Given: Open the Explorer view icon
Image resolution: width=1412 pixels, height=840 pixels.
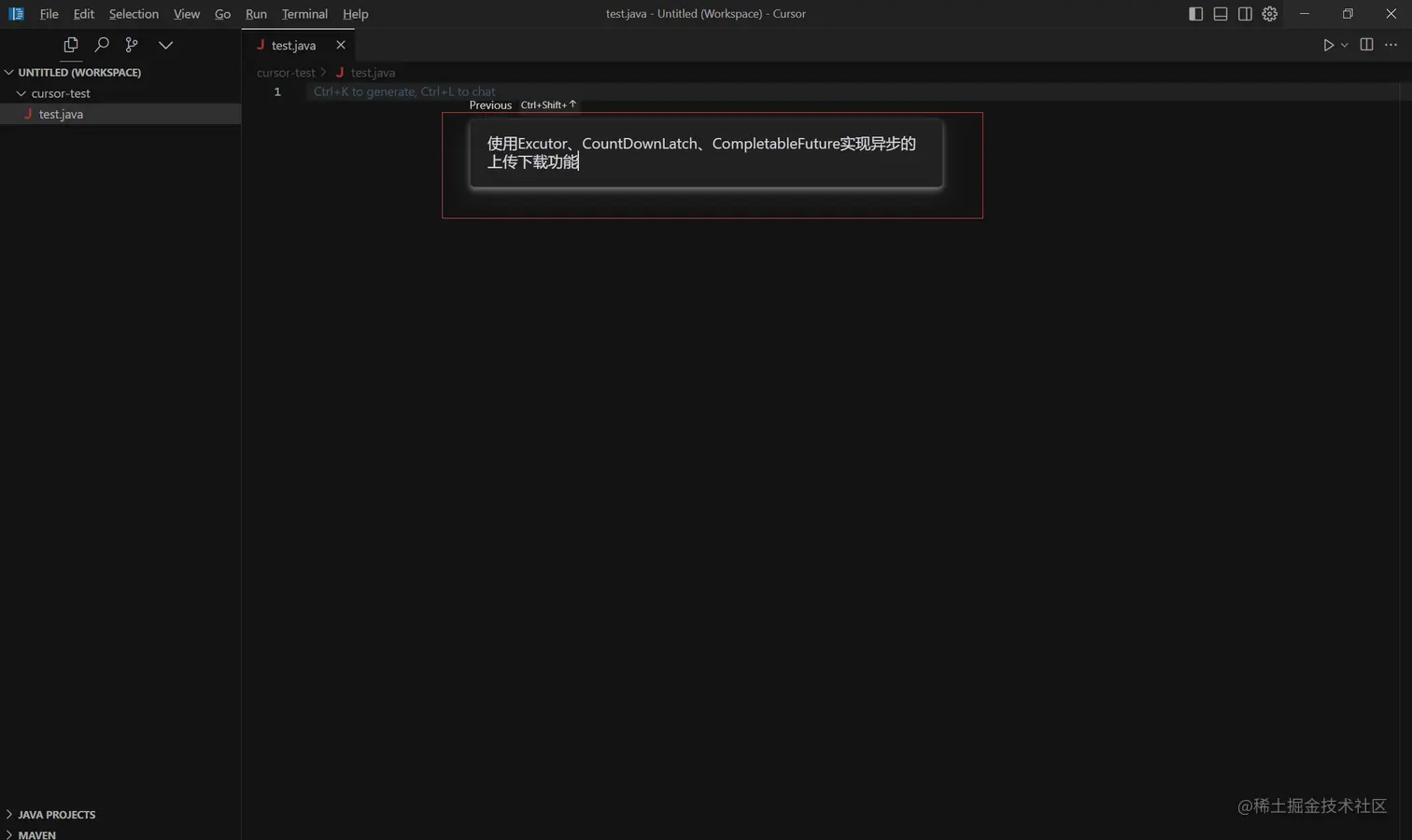Looking at the screenshot, I should click(71, 45).
